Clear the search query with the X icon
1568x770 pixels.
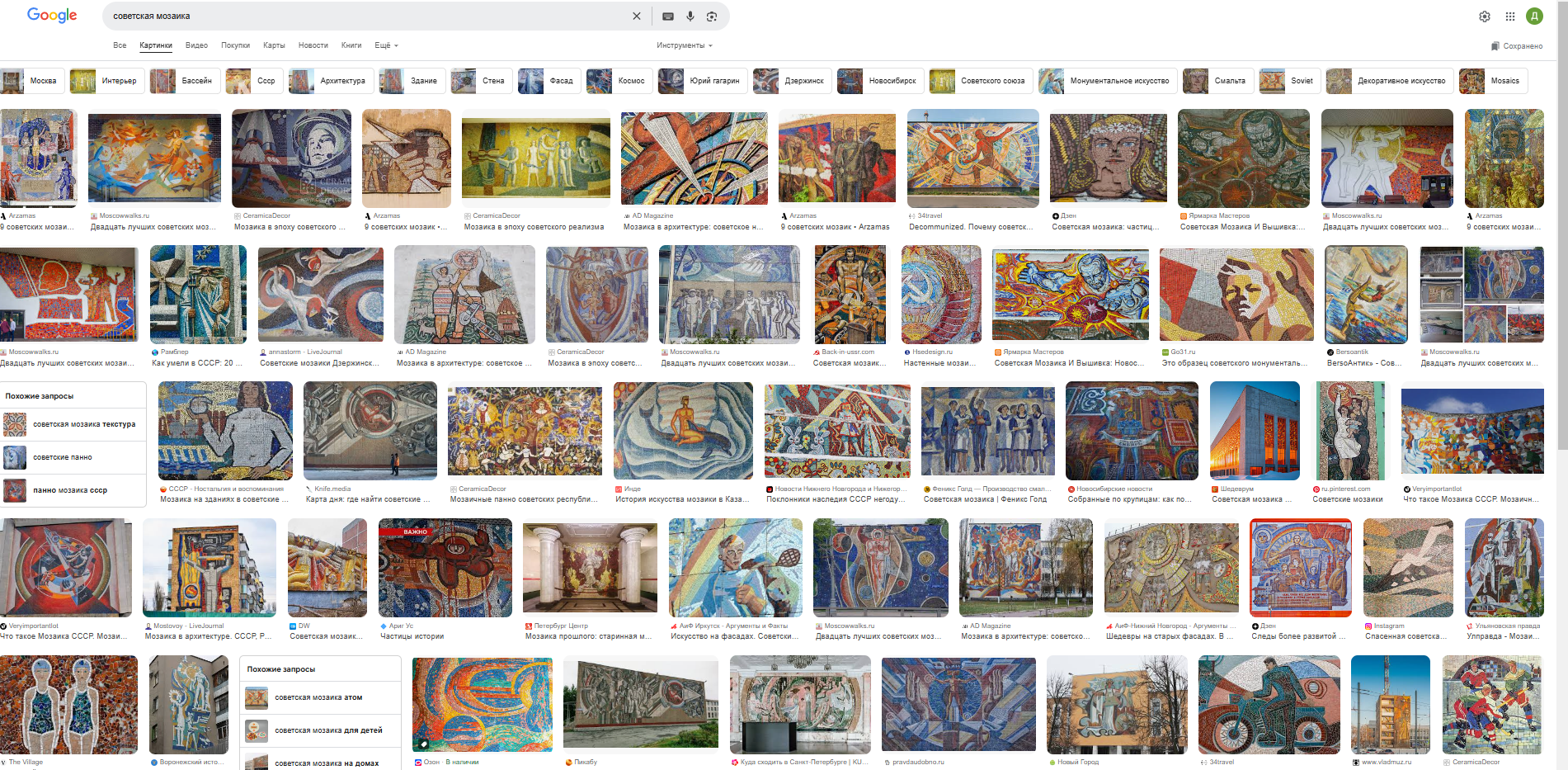point(637,17)
